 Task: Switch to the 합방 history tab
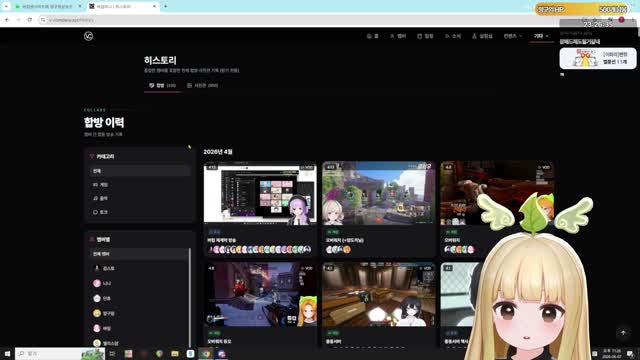pyautogui.click(x=162, y=85)
